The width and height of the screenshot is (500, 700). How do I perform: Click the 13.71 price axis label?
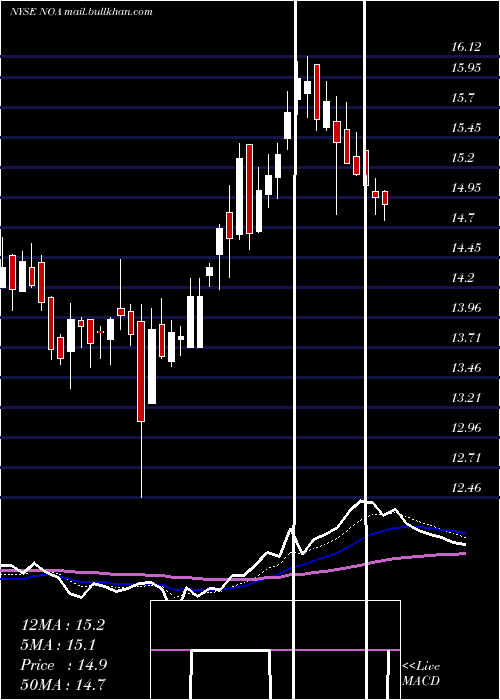click(x=466, y=338)
